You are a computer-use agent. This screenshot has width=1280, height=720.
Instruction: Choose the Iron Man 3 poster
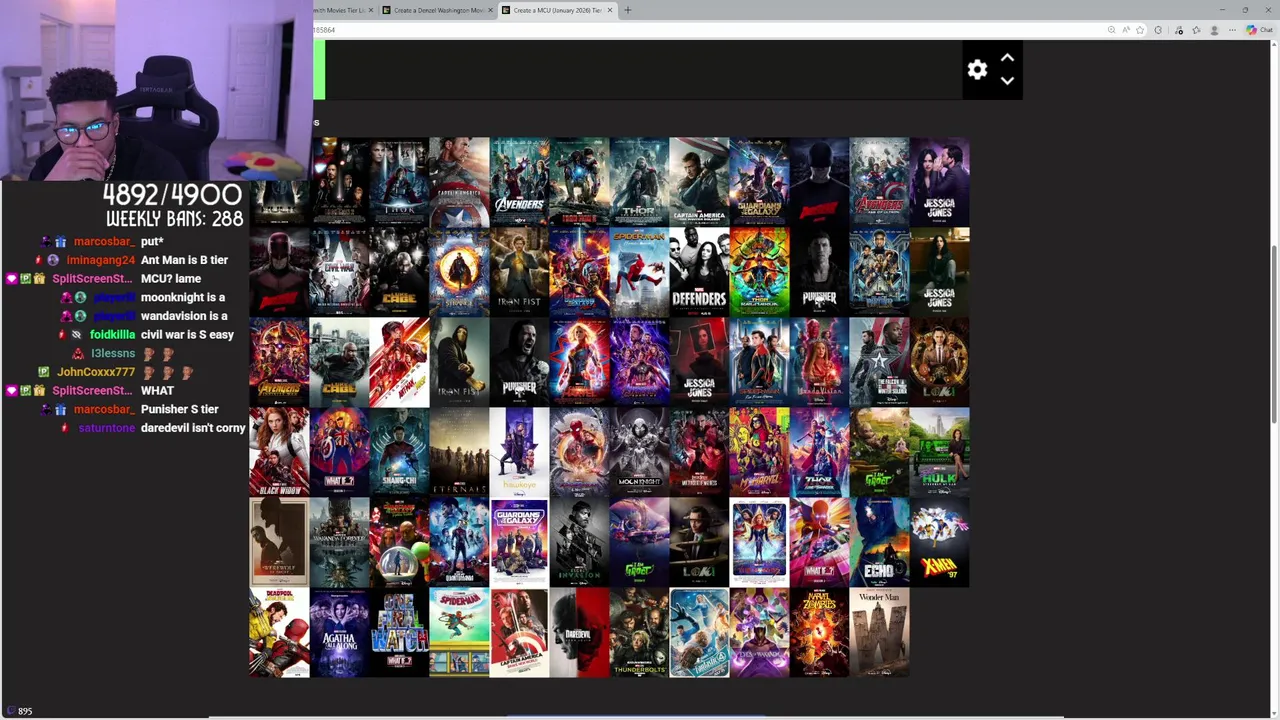(x=579, y=182)
